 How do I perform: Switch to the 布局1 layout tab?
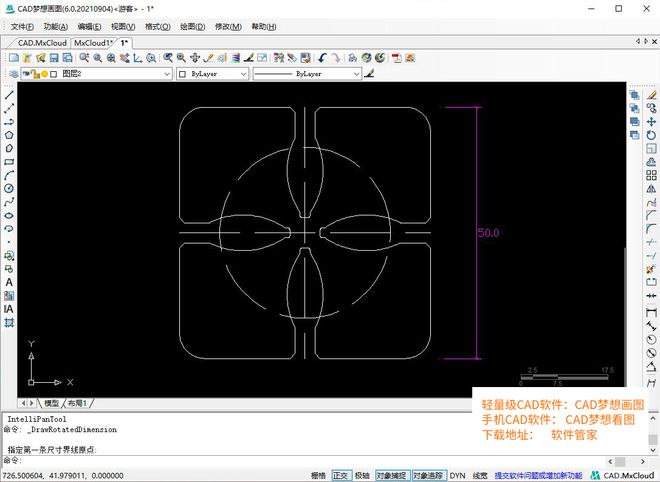click(x=77, y=403)
